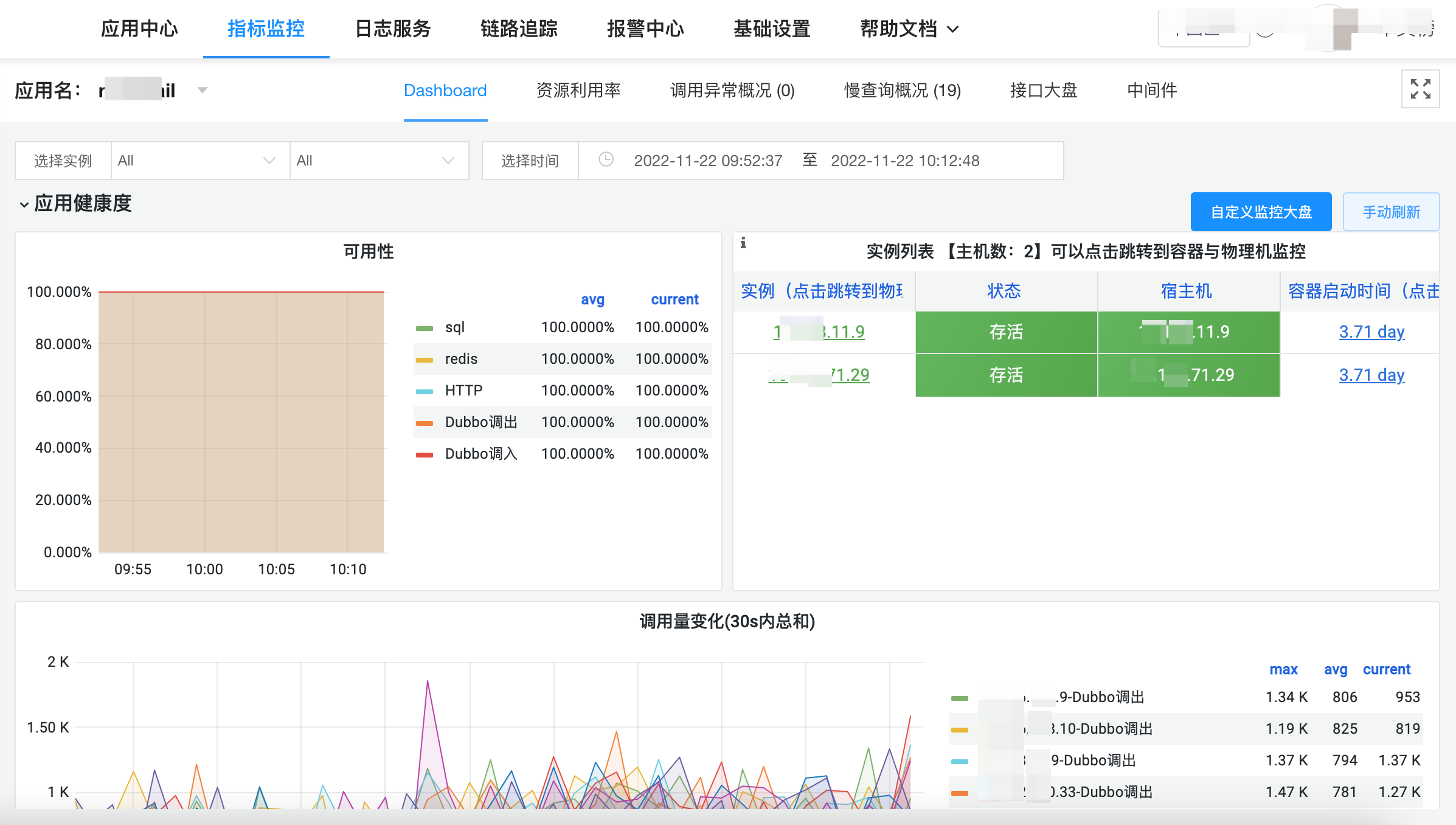Click the fullscreen expand icon
Image resolution: width=1456 pixels, height=825 pixels.
pyautogui.click(x=1420, y=89)
